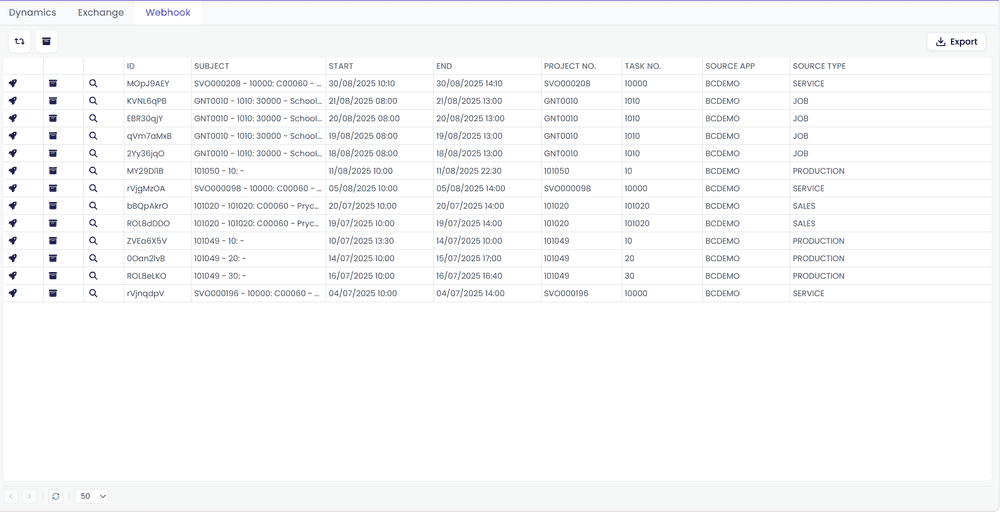Select subject '101049 - 20: -'
The image size is (1000, 513).
pos(220,258)
